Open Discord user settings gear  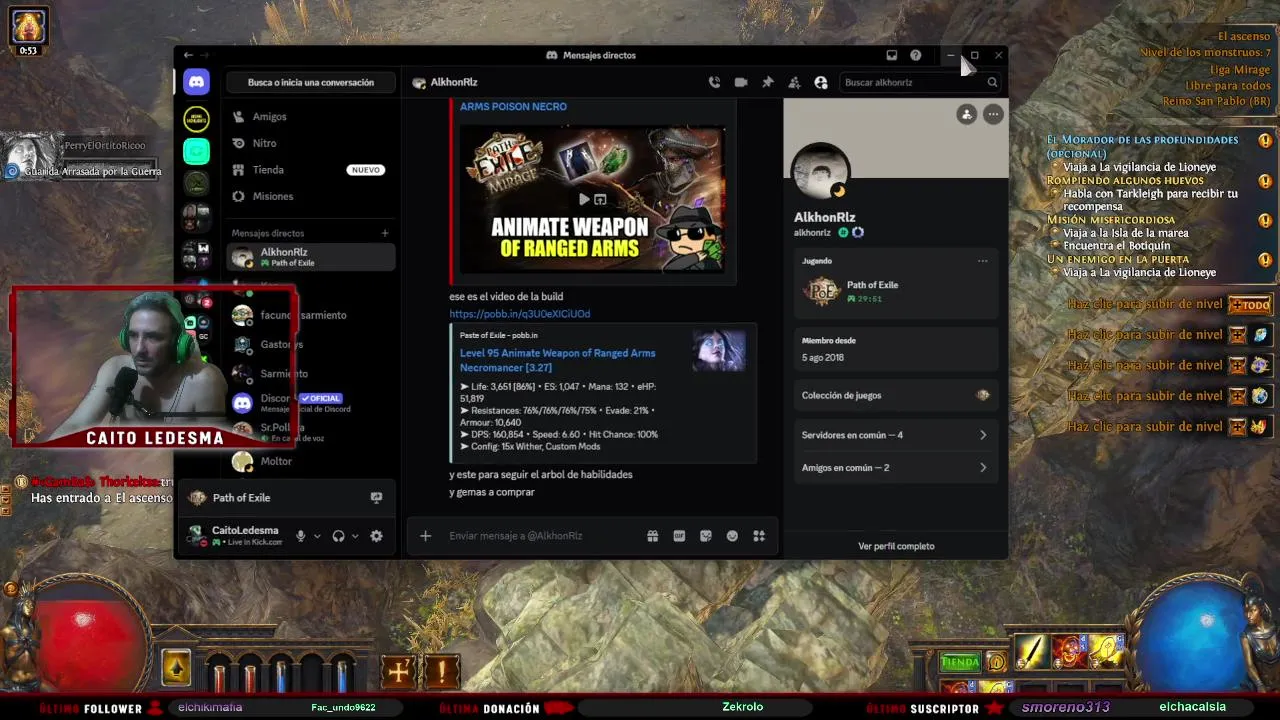click(376, 536)
